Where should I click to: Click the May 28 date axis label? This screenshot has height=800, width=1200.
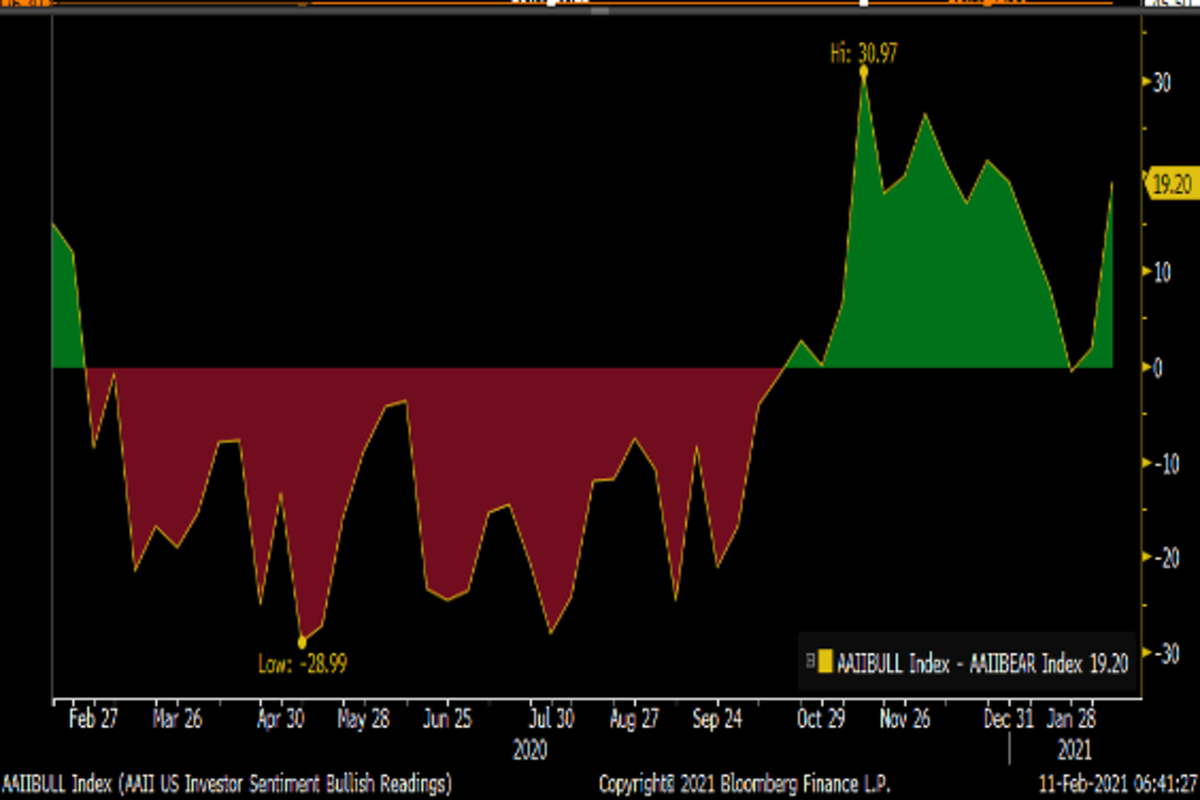pyautogui.click(x=364, y=719)
